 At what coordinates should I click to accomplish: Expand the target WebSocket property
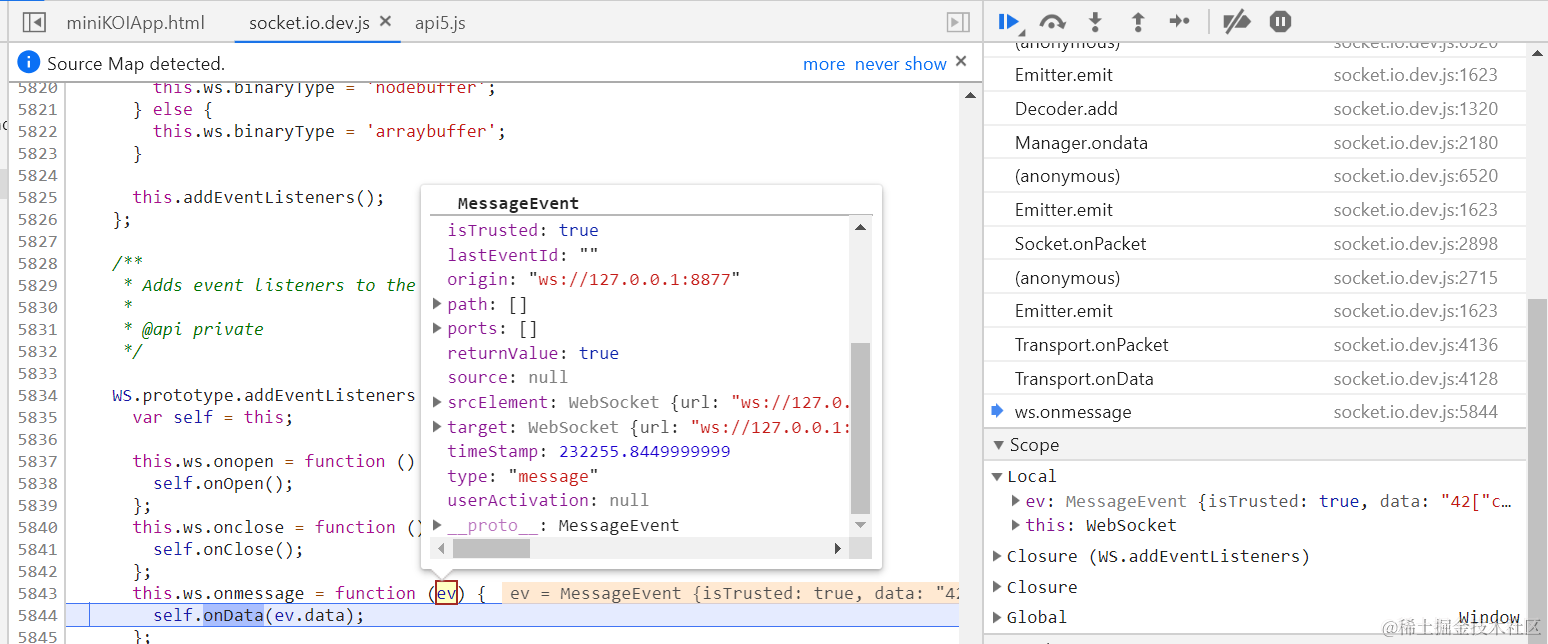(437, 427)
